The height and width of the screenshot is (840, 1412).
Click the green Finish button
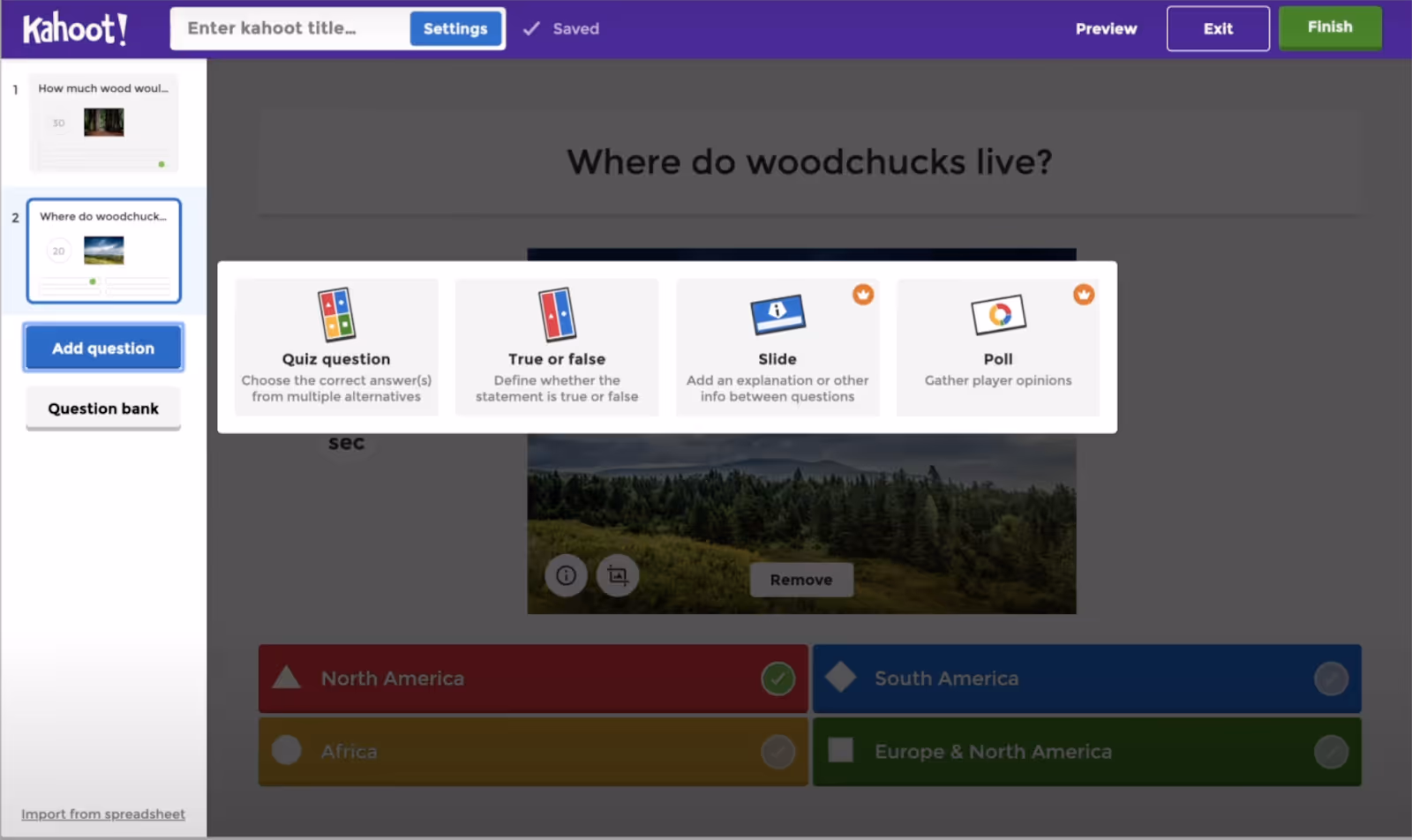pos(1330,27)
